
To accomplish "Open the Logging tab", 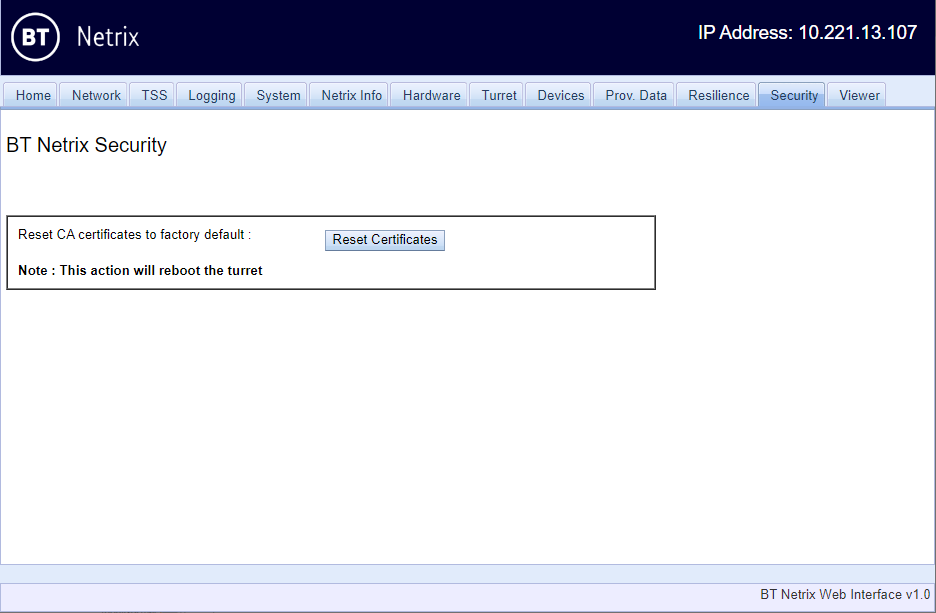I will pos(210,94).
